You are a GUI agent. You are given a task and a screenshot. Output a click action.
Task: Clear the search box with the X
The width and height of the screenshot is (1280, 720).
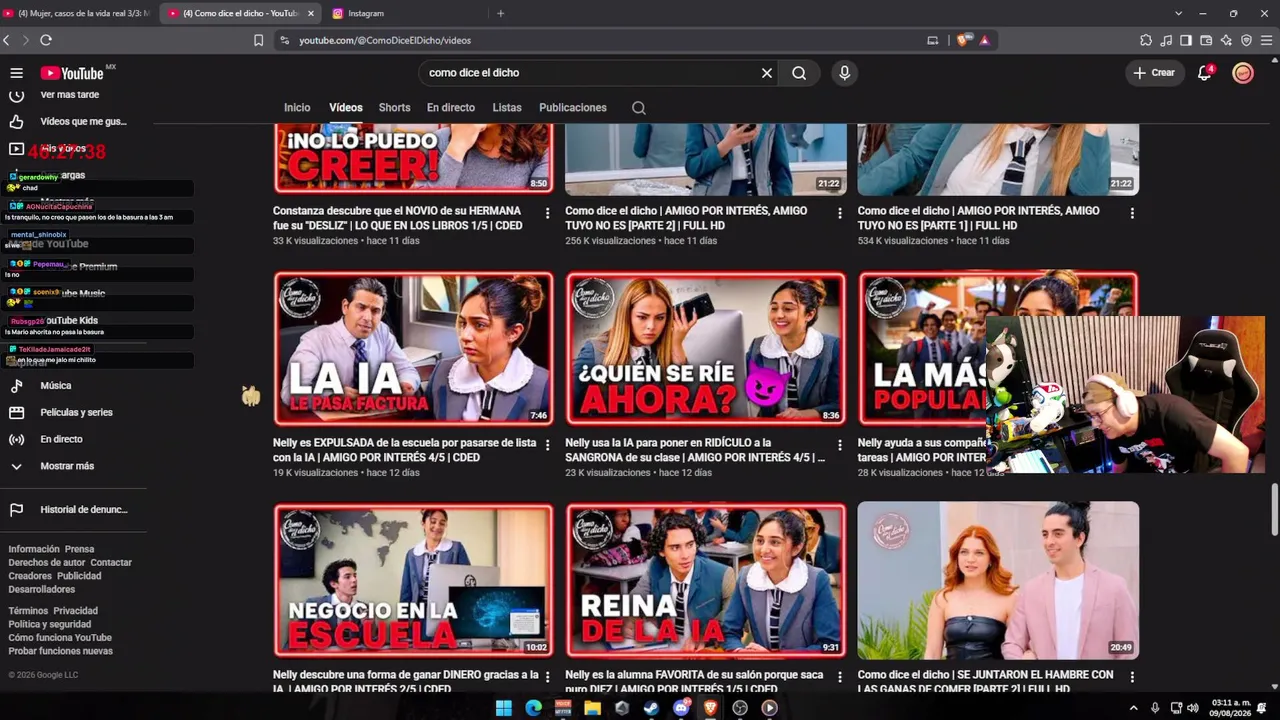(x=767, y=73)
